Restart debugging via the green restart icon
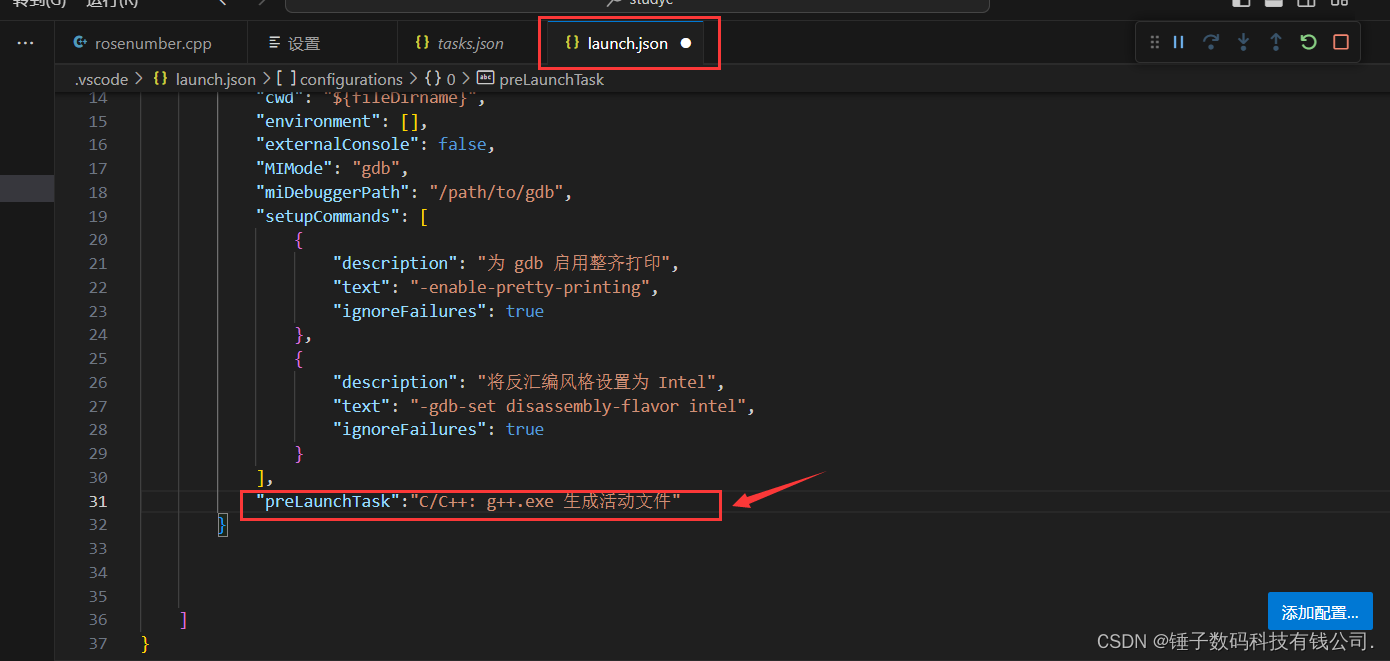 coord(1307,42)
